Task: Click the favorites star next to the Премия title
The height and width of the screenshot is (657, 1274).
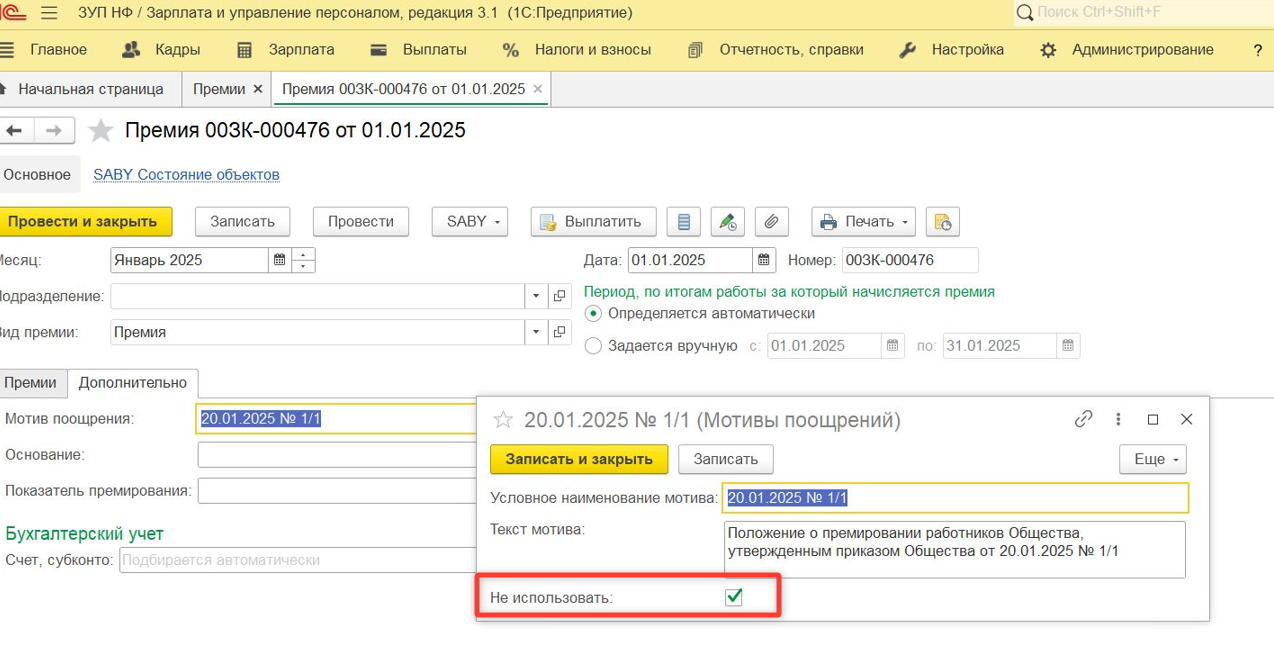Action: [x=101, y=131]
